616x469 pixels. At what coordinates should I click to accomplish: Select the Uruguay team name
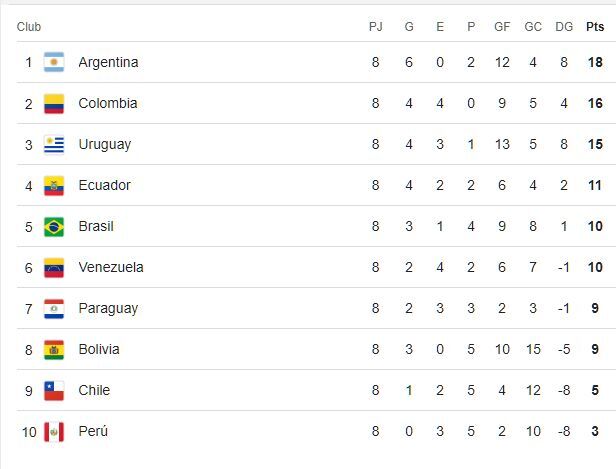tap(105, 145)
